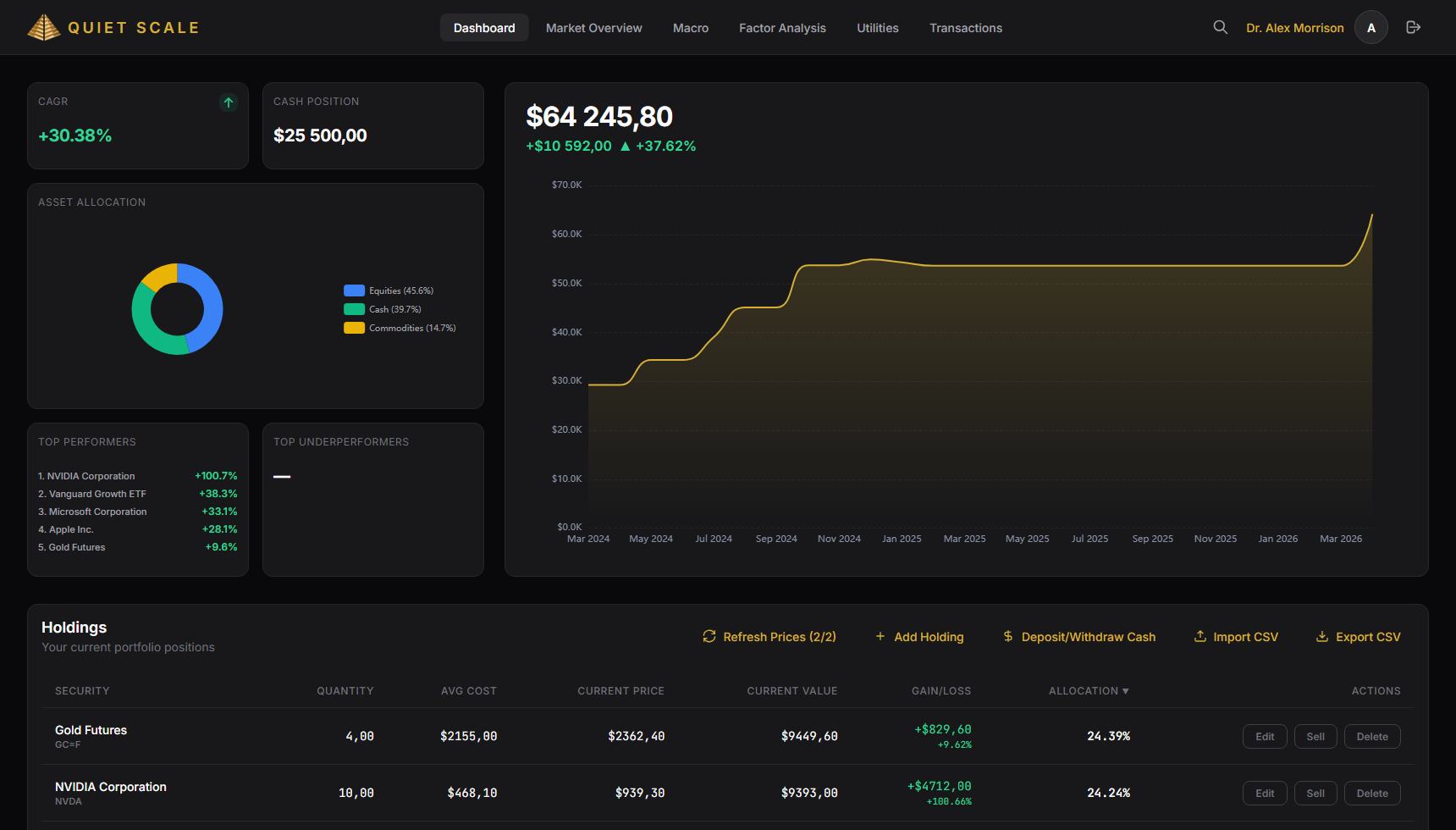The height and width of the screenshot is (830, 1456).
Task: Click the logout icon
Action: pos(1413,26)
